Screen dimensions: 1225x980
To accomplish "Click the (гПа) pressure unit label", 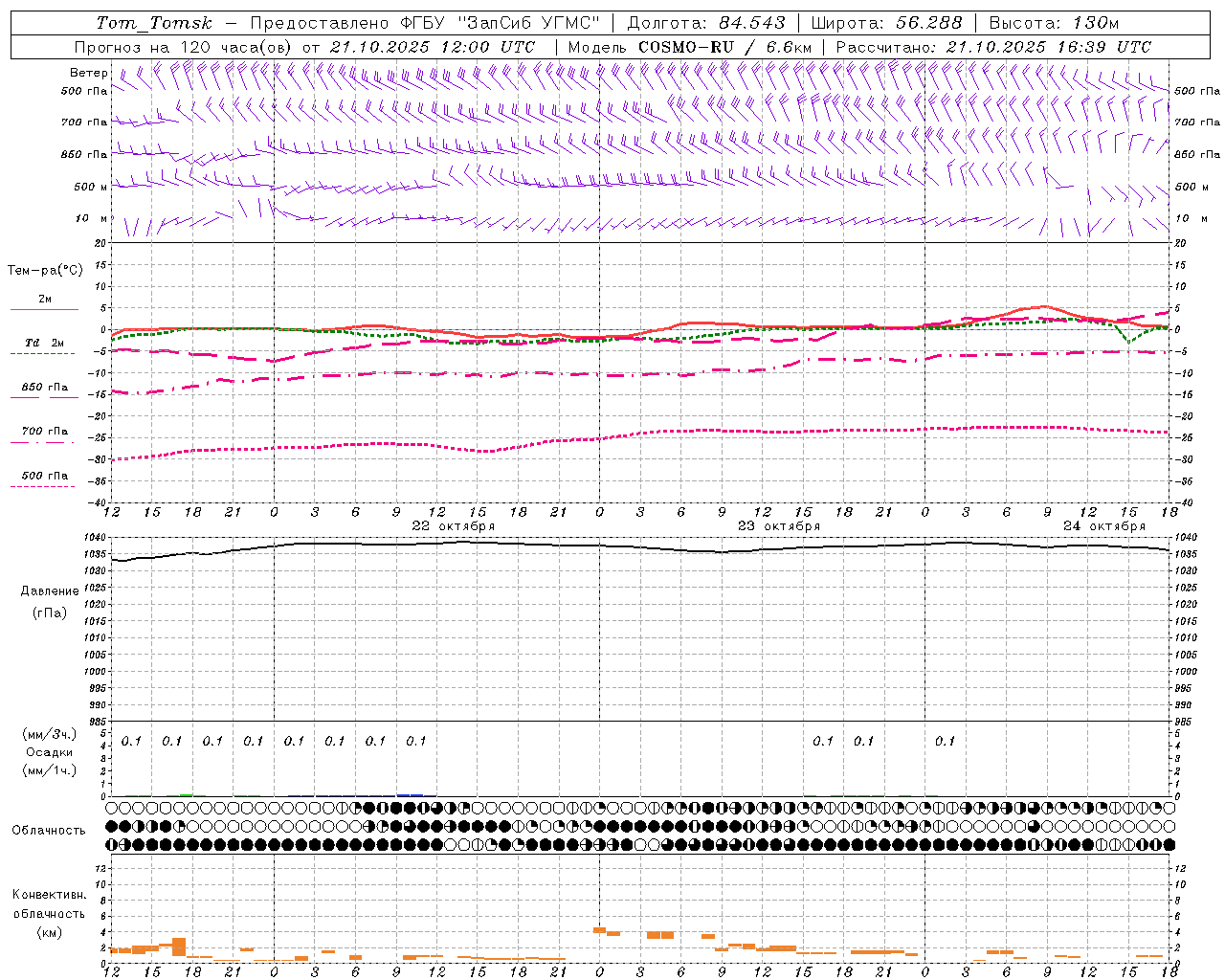I will click(50, 613).
